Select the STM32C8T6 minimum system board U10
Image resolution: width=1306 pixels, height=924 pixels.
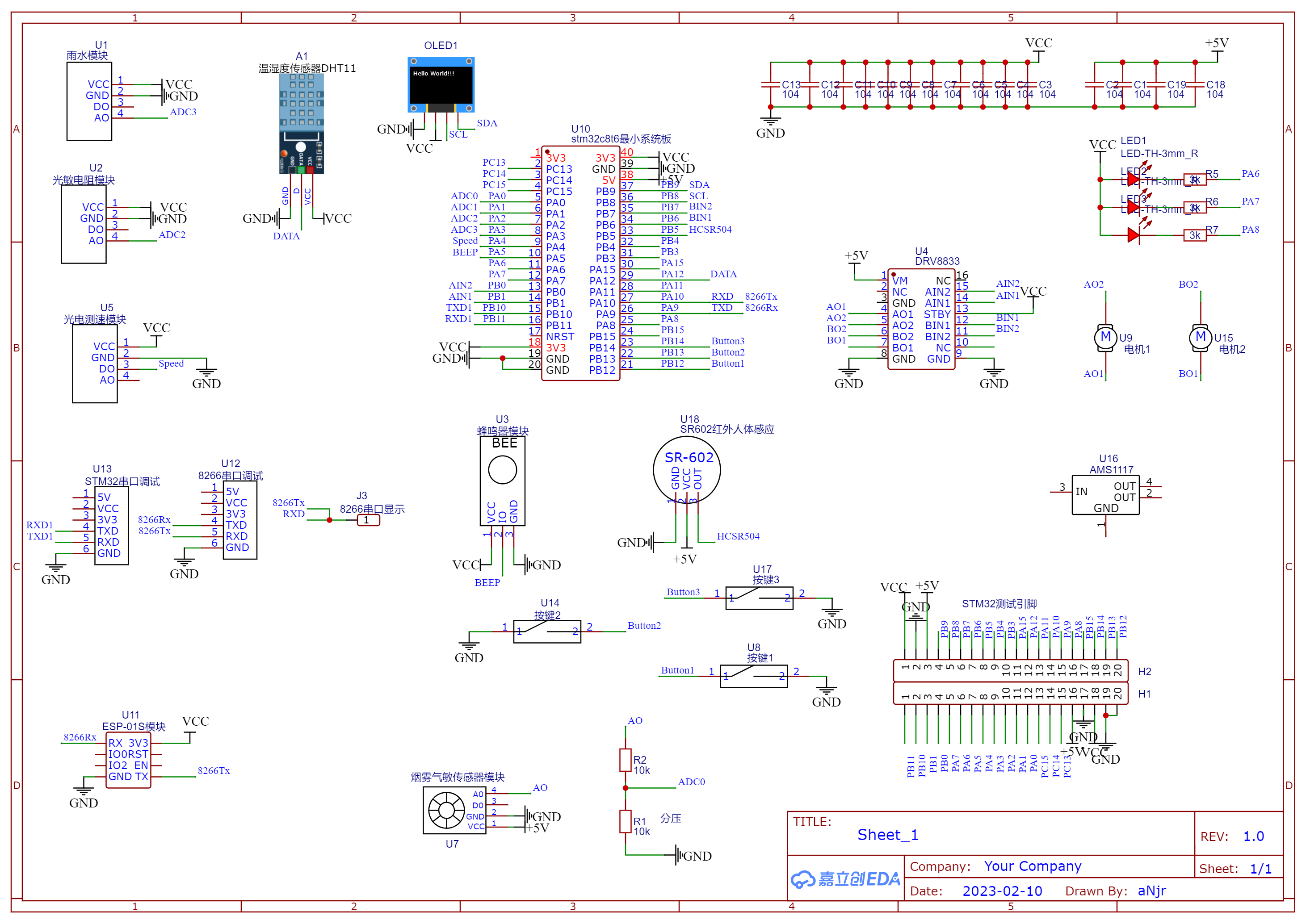pos(582,262)
